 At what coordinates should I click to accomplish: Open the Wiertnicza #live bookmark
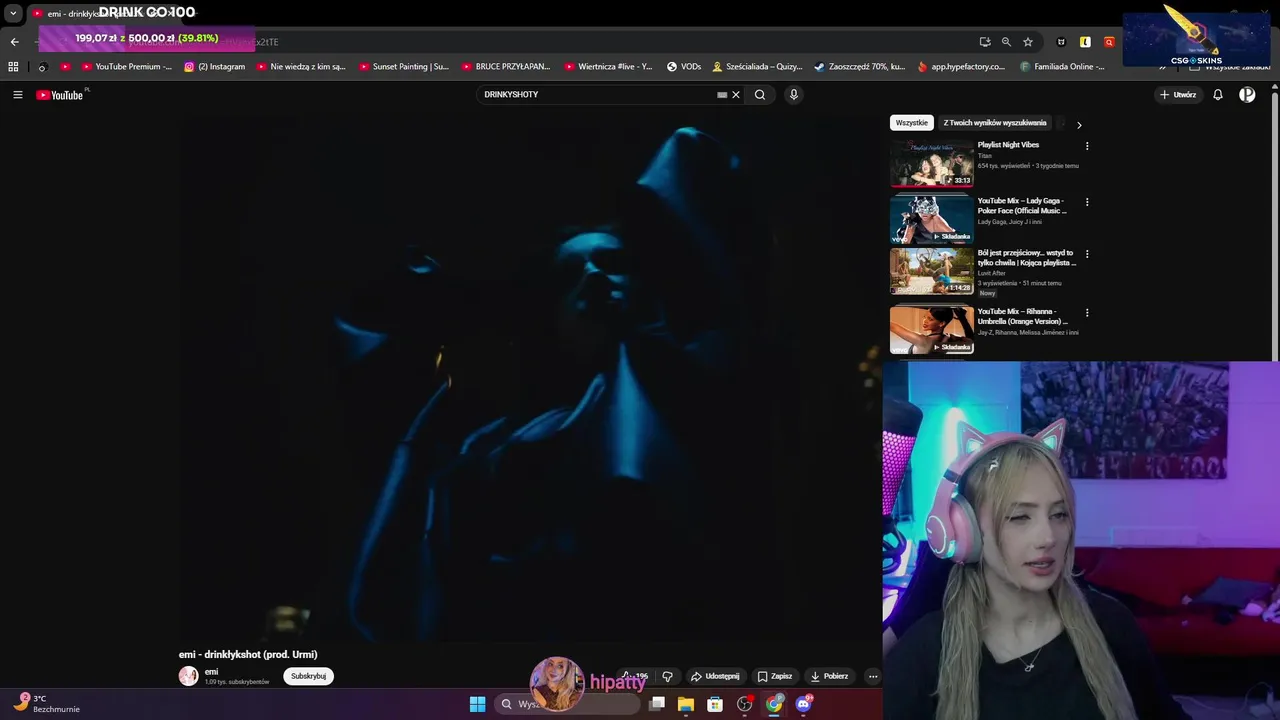pos(608,67)
